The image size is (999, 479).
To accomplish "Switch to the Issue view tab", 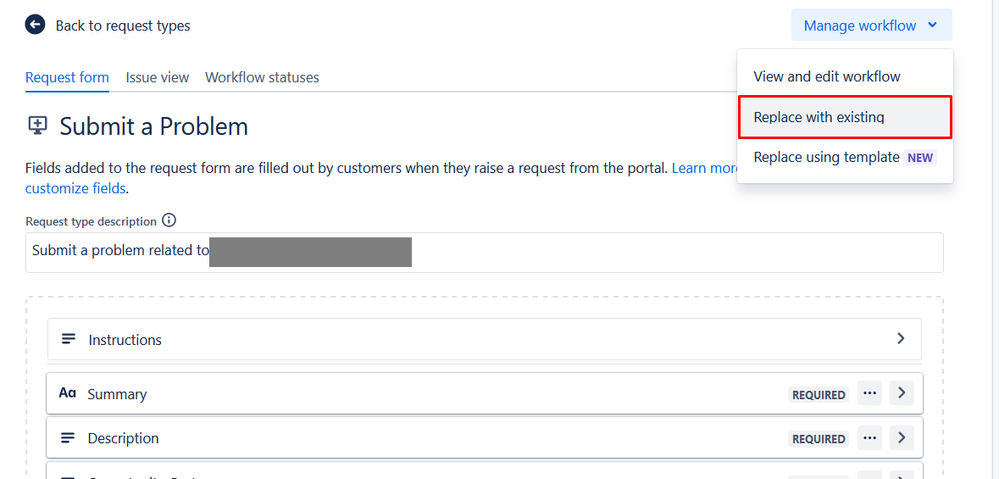I will [x=157, y=77].
